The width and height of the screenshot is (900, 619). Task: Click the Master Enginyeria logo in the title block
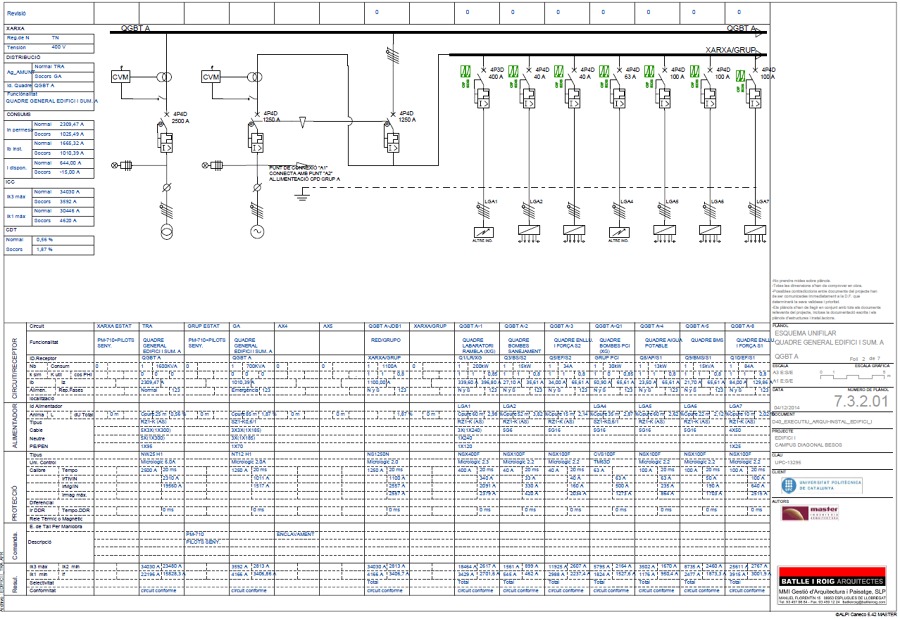click(x=810, y=513)
